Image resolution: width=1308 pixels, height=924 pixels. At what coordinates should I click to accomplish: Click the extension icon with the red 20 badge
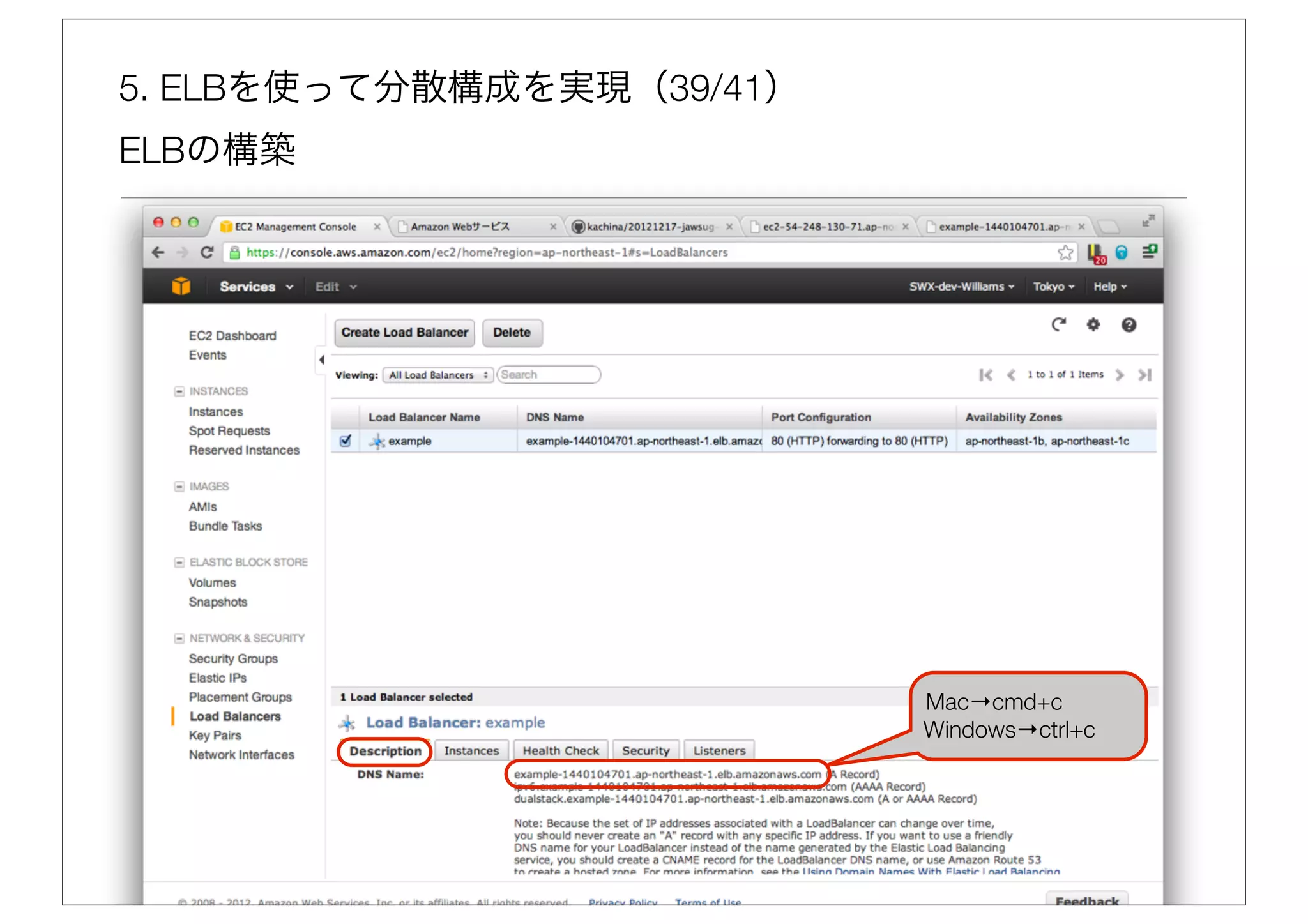click(1096, 254)
